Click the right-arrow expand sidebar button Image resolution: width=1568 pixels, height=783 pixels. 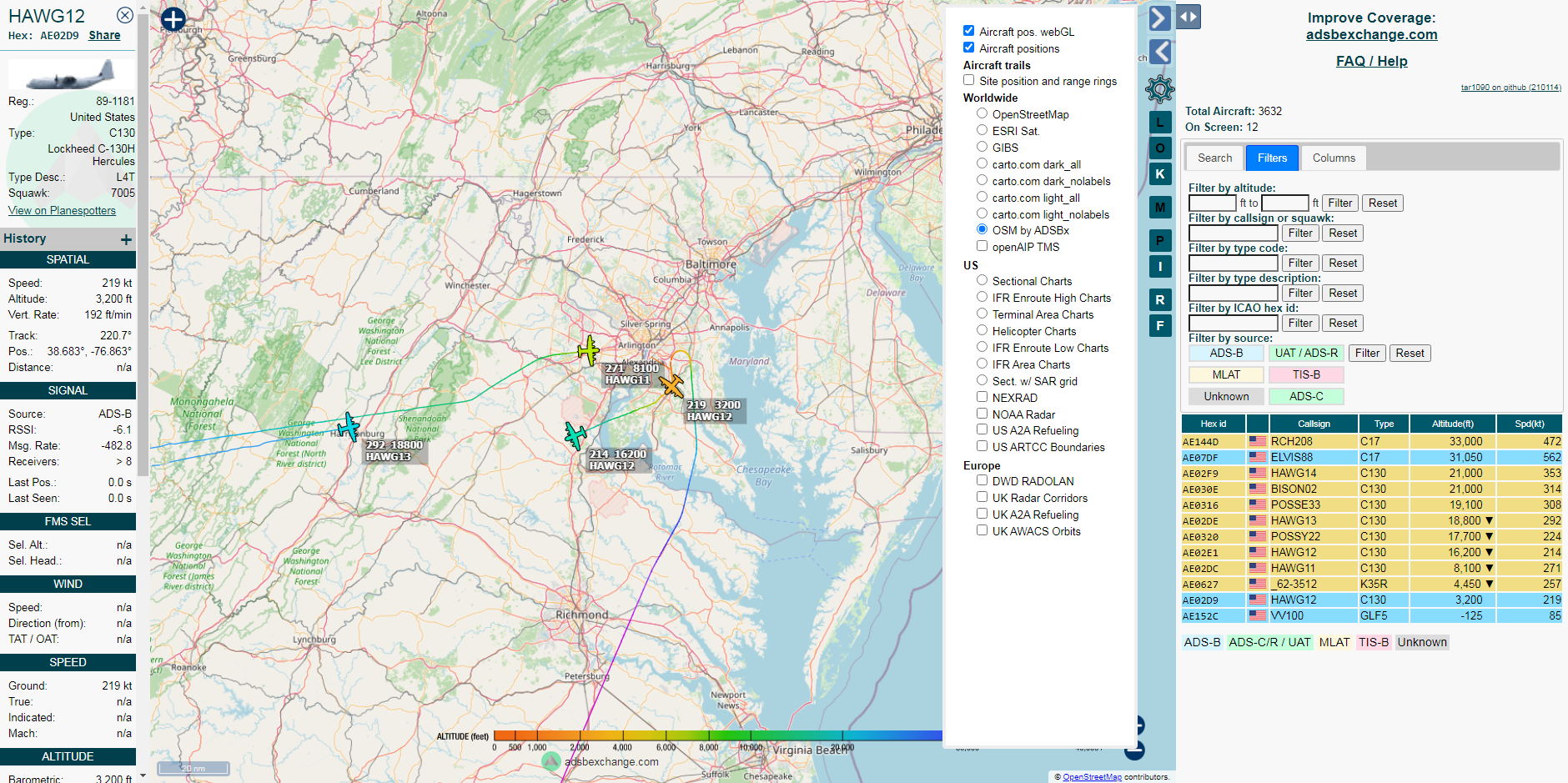click(1159, 18)
